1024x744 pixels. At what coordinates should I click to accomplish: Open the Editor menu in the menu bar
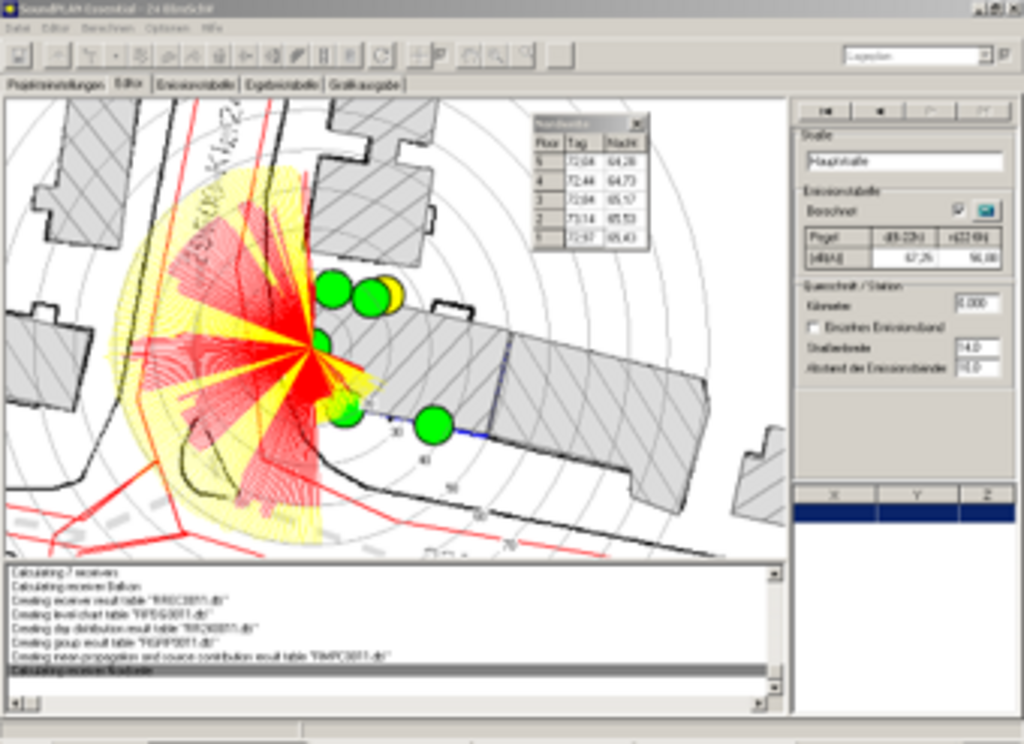tap(56, 29)
